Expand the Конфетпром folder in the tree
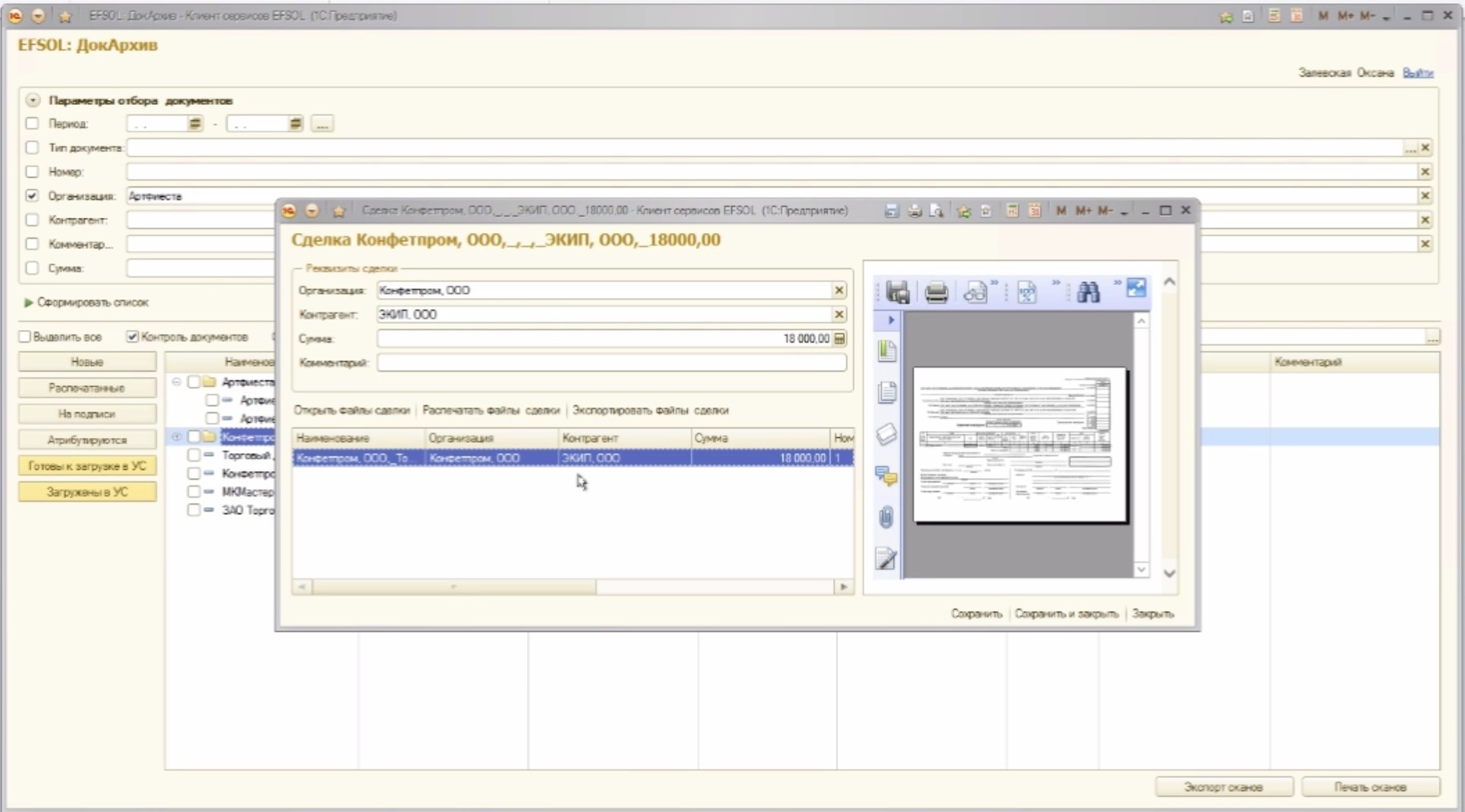This screenshot has height=812, width=1465. pyautogui.click(x=176, y=436)
